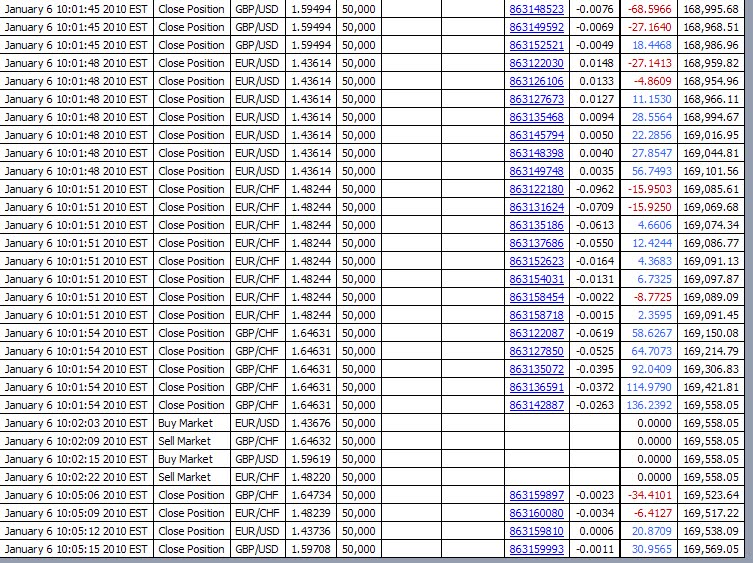Click the balance 169,421.81
The height and width of the screenshot is (563, 753).
tap(711, 387)
